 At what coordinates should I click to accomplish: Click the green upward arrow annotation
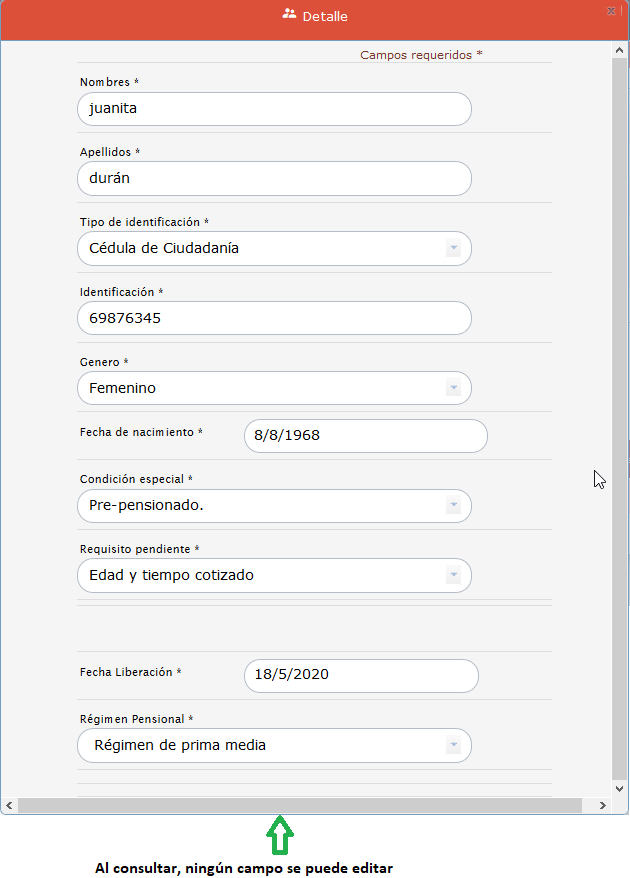[x=280, y=832]
